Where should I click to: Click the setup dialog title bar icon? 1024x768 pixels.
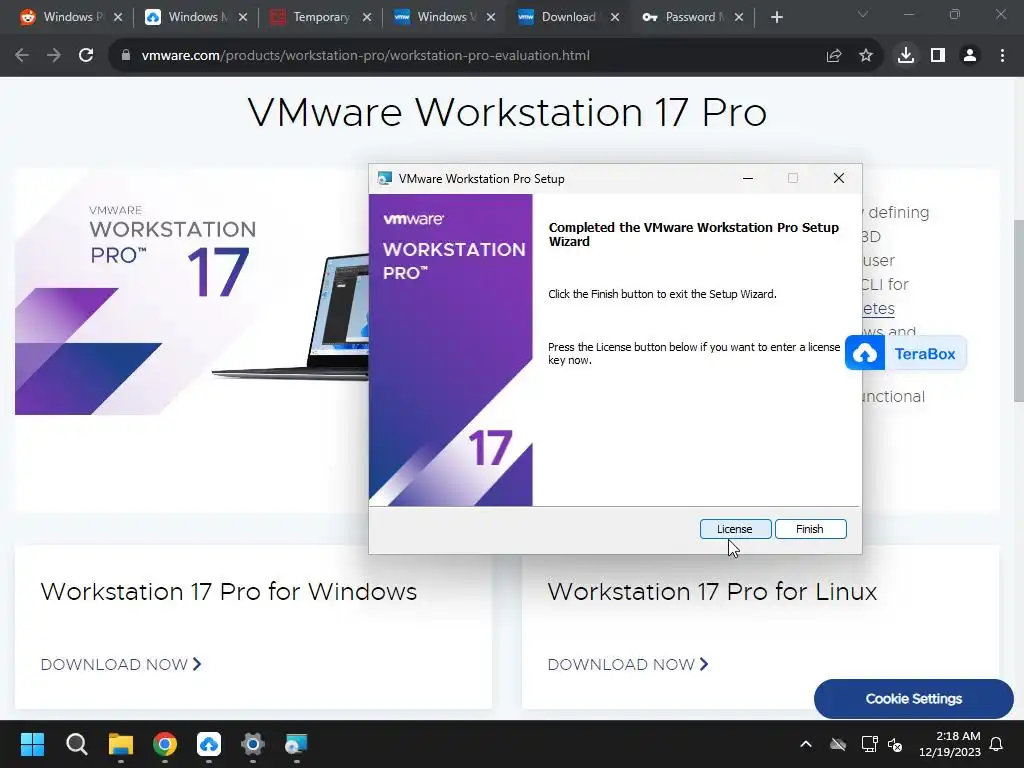(385, 178)
